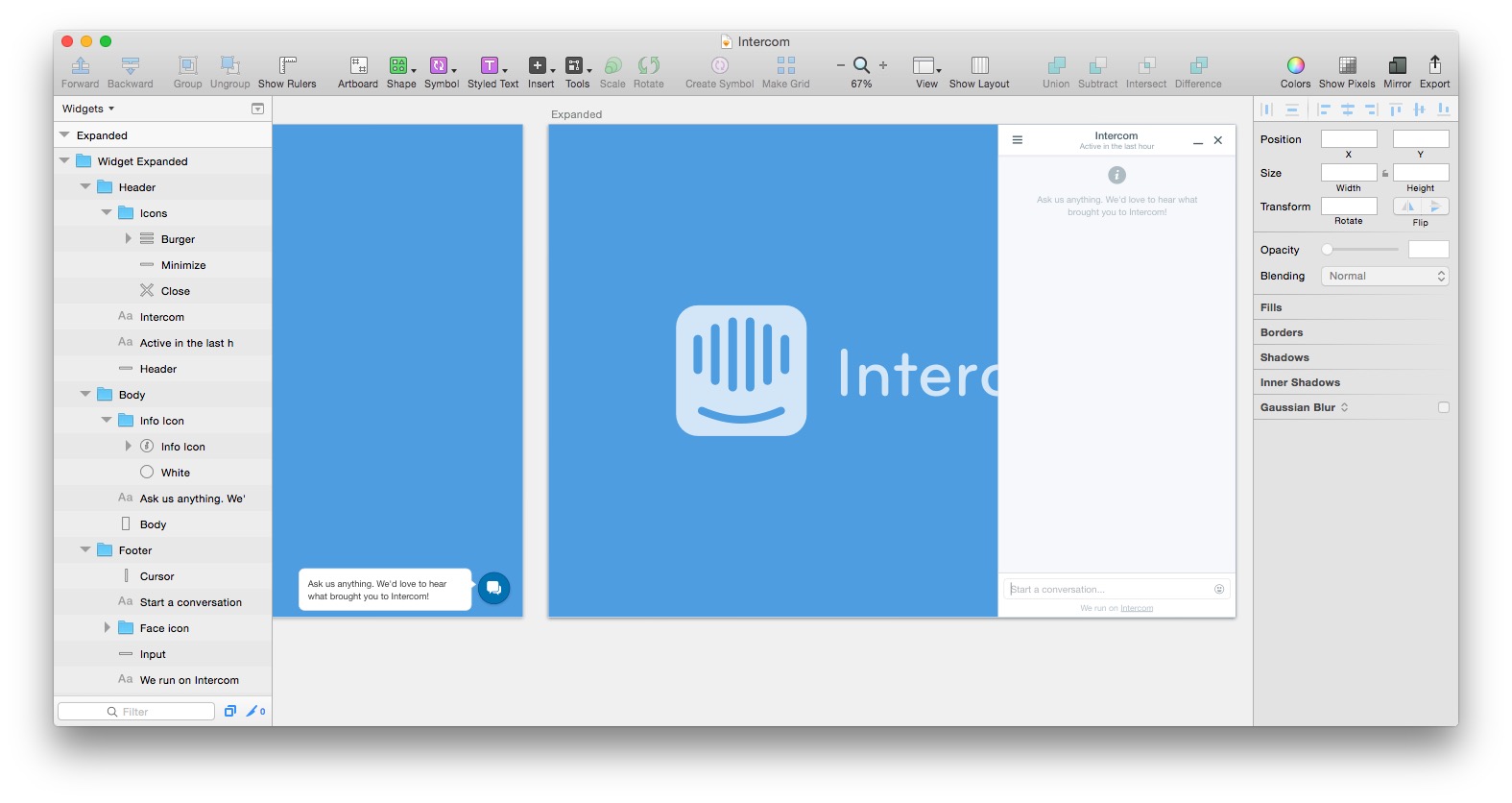Viewport: 1512px width, 803px height.
Task: Click the Rotate input field
Action: [x=1349, y=207]
